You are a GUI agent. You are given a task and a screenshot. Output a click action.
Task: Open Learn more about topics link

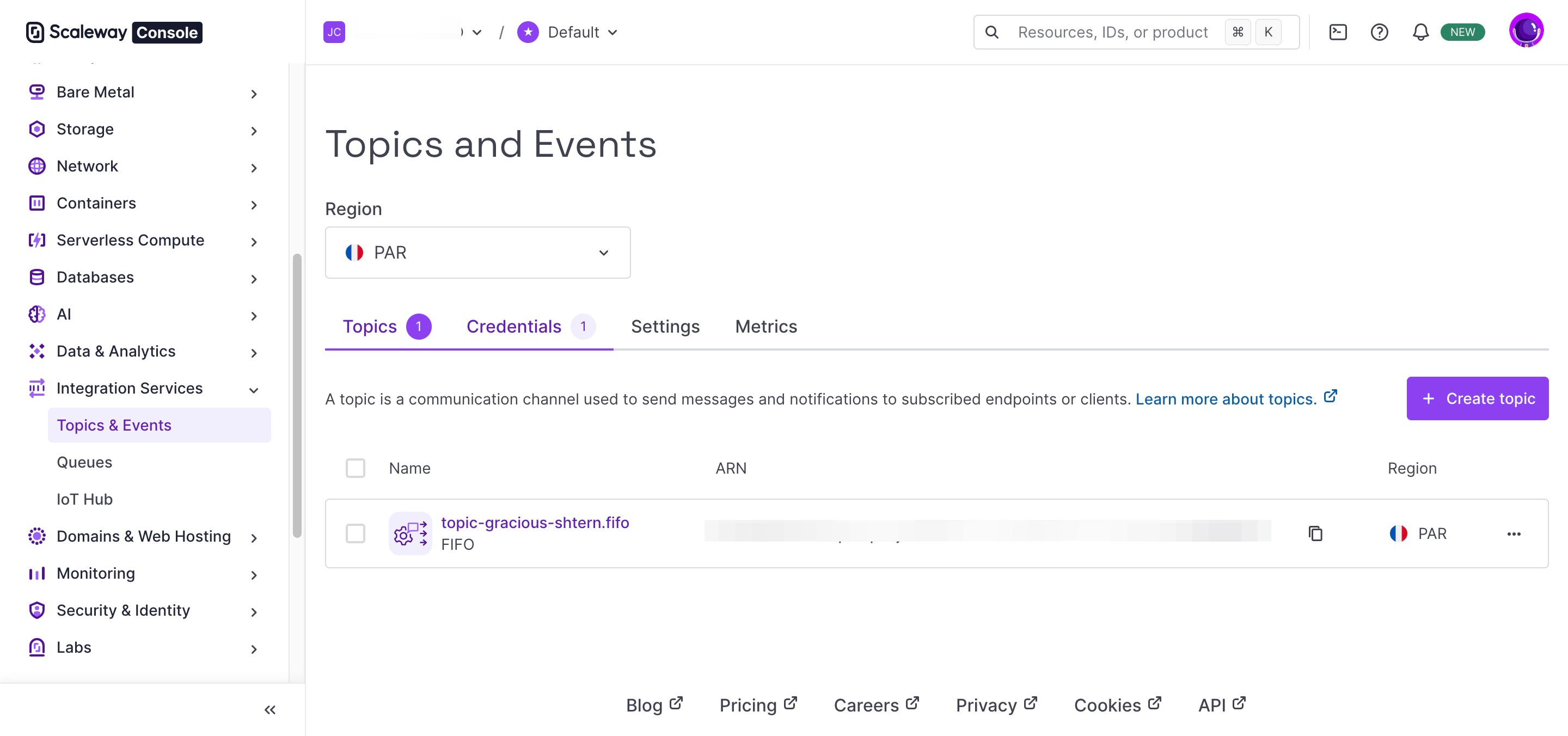click(x=1236, y=398)
